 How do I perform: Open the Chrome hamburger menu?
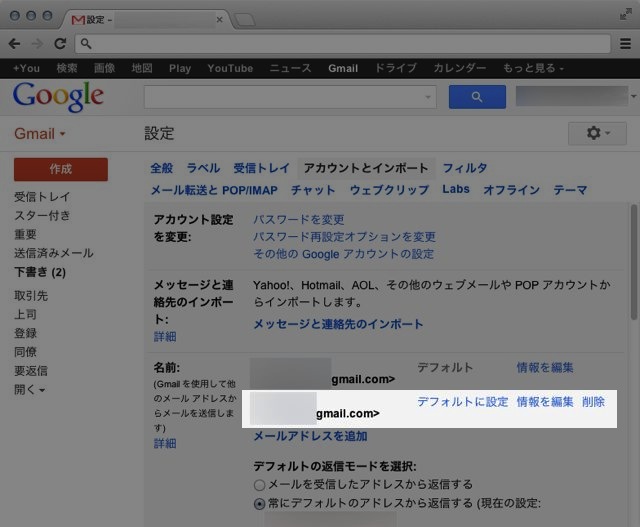(626, 44)
